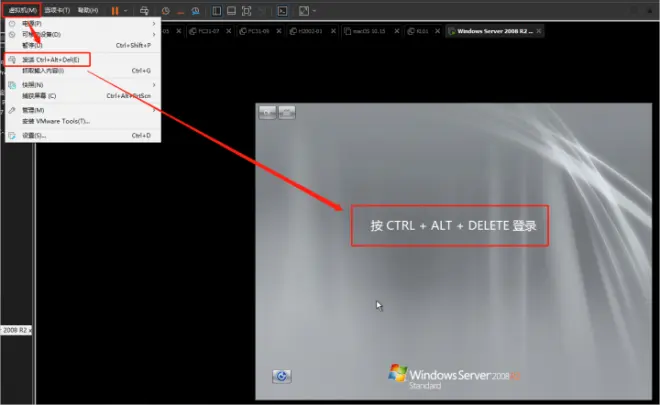The height and width of the screenshot is (405, 660).
Task: Click the Press CTRL + ALT + DELETE login prompt
Action: pos(453,226)
